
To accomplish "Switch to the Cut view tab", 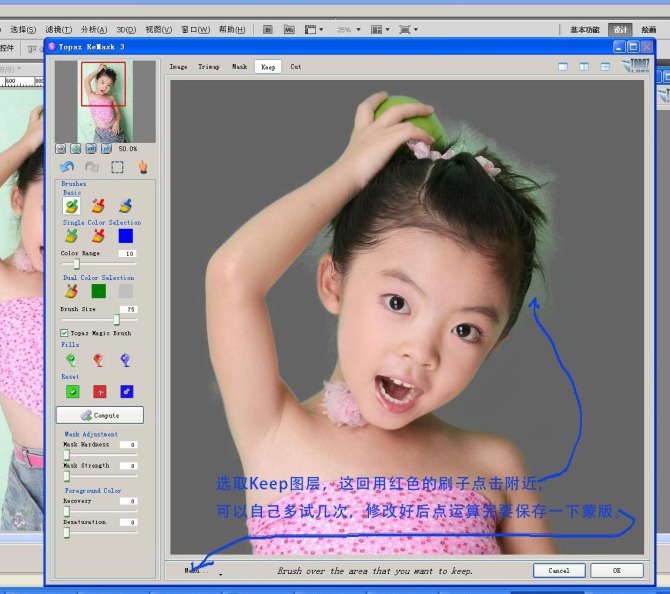I will [x=295, y=67].
